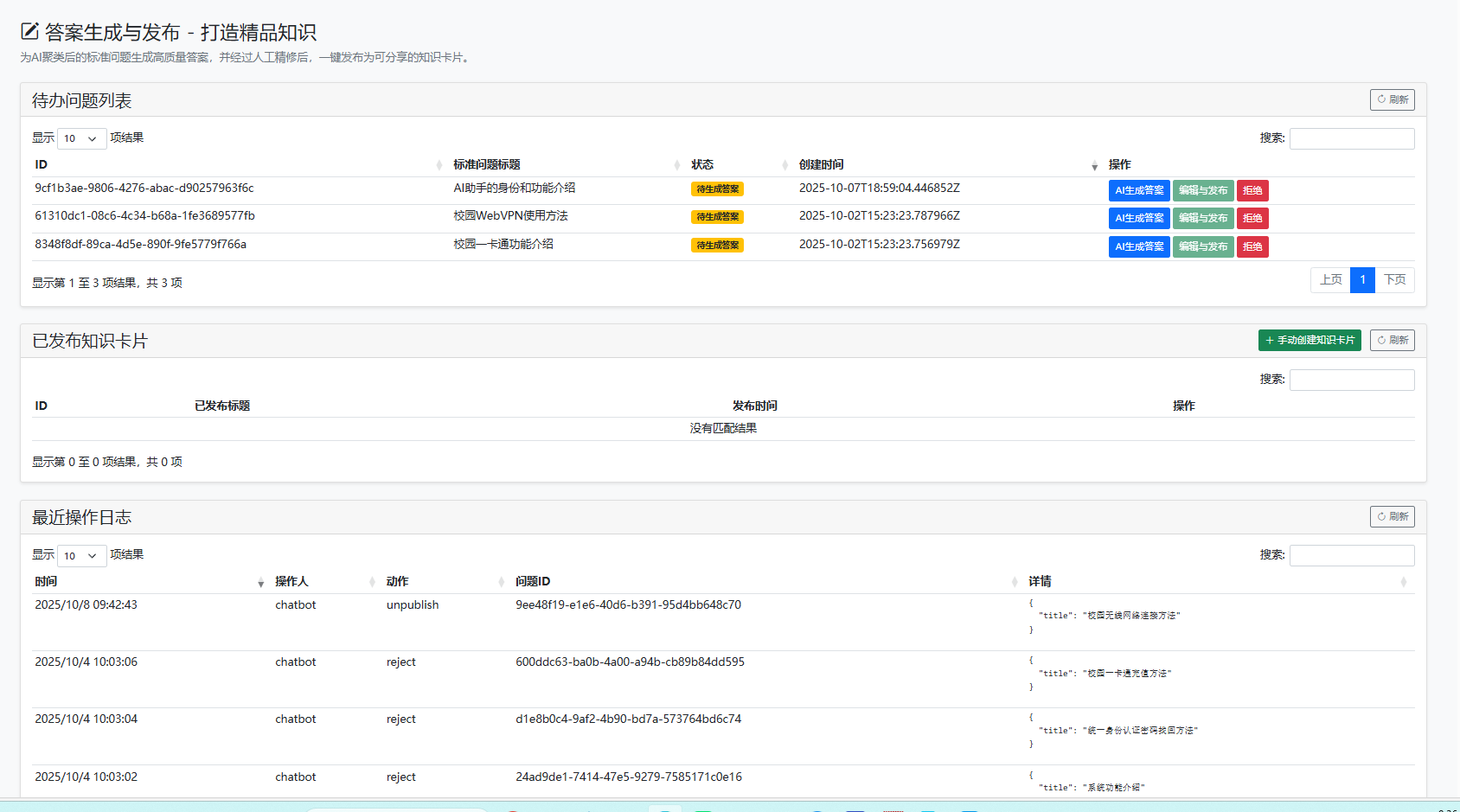
Task: Refresh the 最近操作日志 panel
Action: pos(1392,516)
